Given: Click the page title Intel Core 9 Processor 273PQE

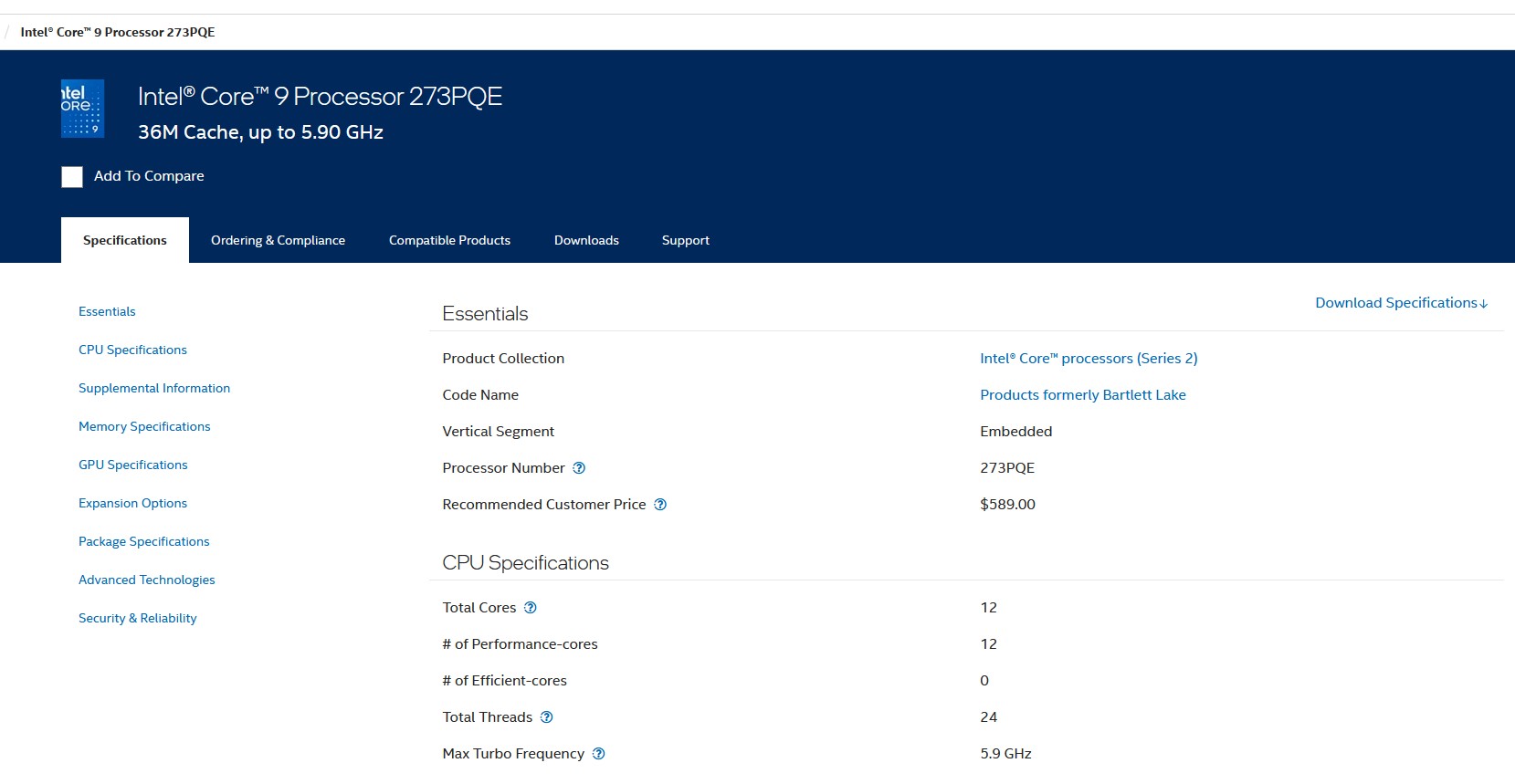Looking at the screenshot, I should (x=320, y=97).
